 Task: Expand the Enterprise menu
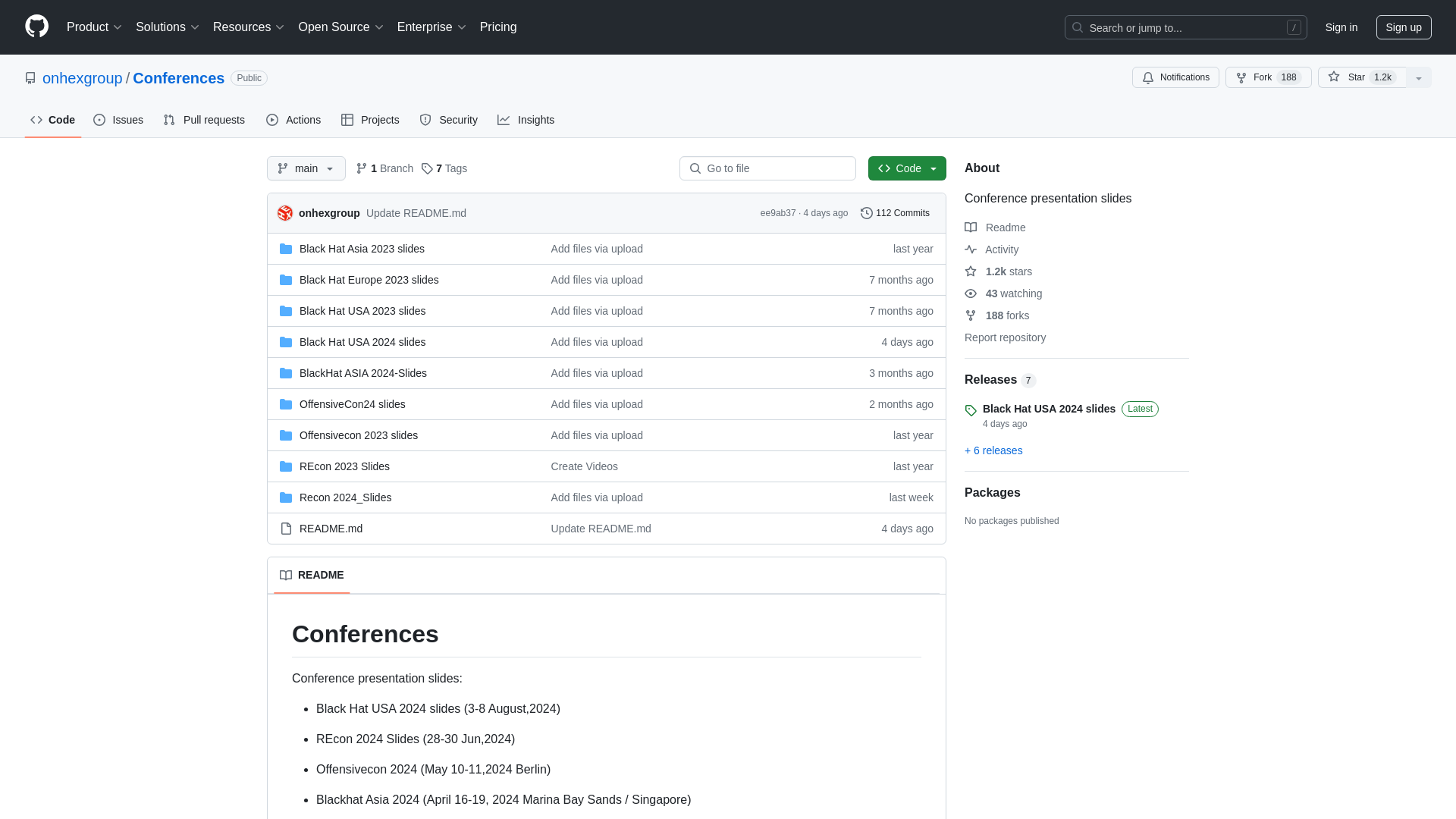coord(431,27)
